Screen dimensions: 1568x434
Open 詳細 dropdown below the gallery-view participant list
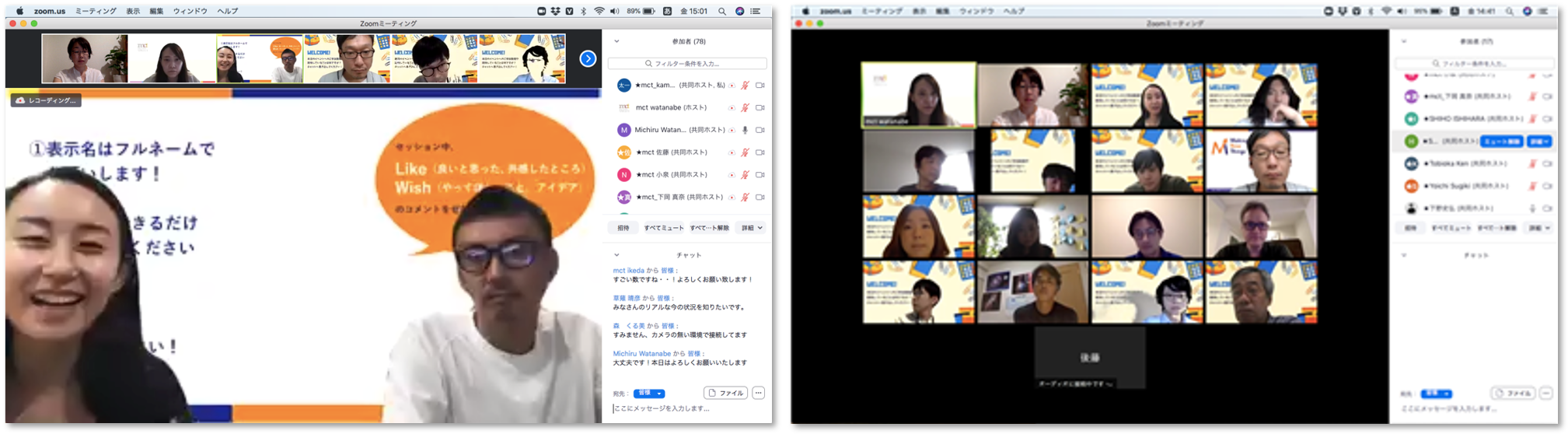tap(1538, 228)
